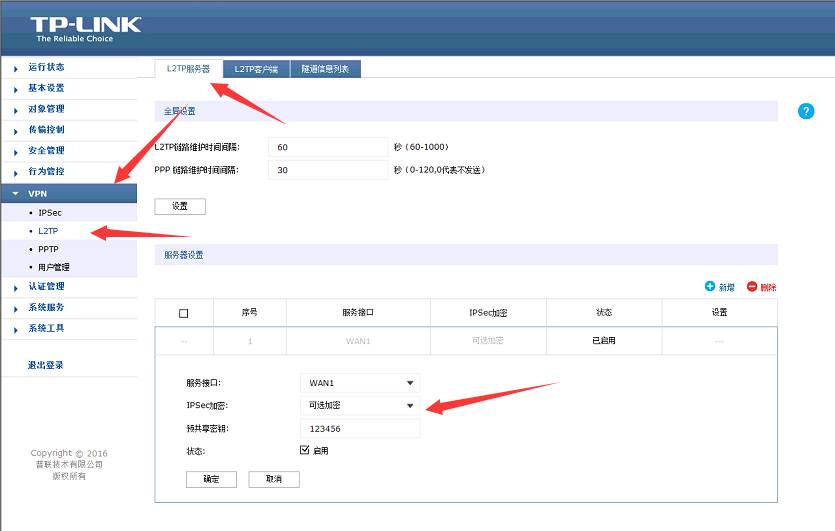
Task: Open the IPSec加密 dropdown
Action: (360, 406)
